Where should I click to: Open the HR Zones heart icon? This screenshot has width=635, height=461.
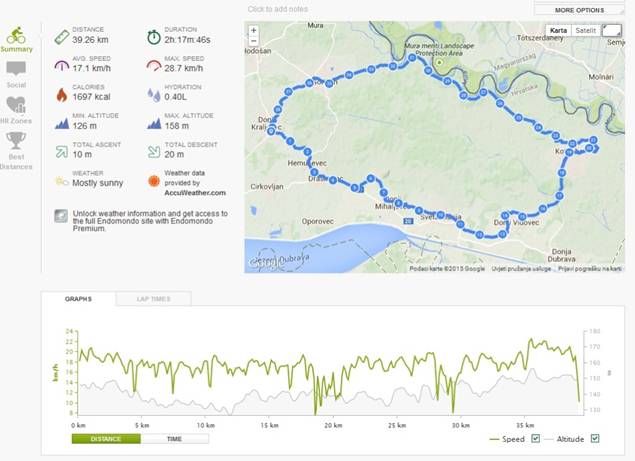pos(16,106)
